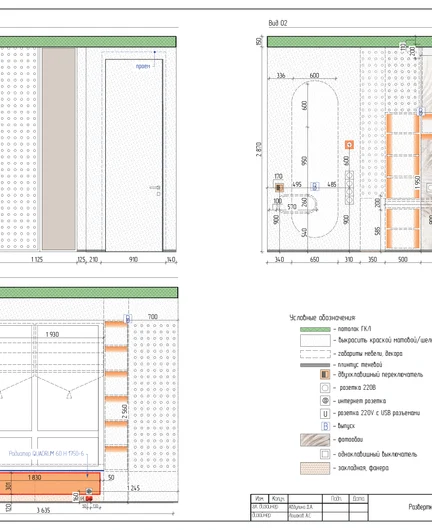This screenshot has width=432, height=530.
Task: Click the orange switch symbol beside the 600 dimension
Action: click(349, 145)
